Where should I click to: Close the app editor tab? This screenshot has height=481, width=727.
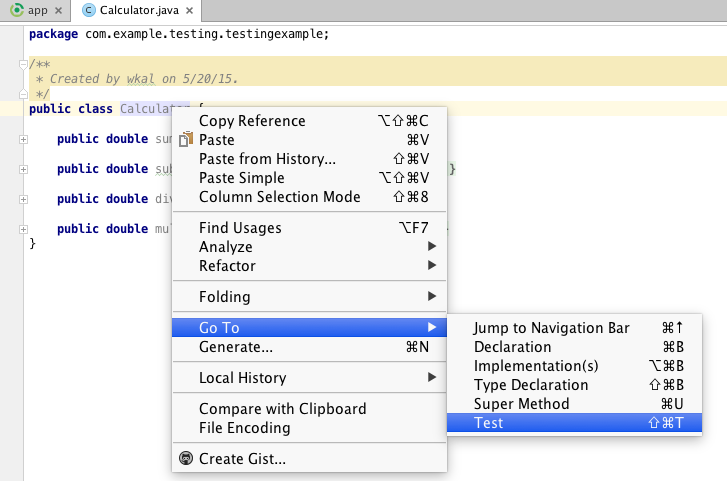58,10
